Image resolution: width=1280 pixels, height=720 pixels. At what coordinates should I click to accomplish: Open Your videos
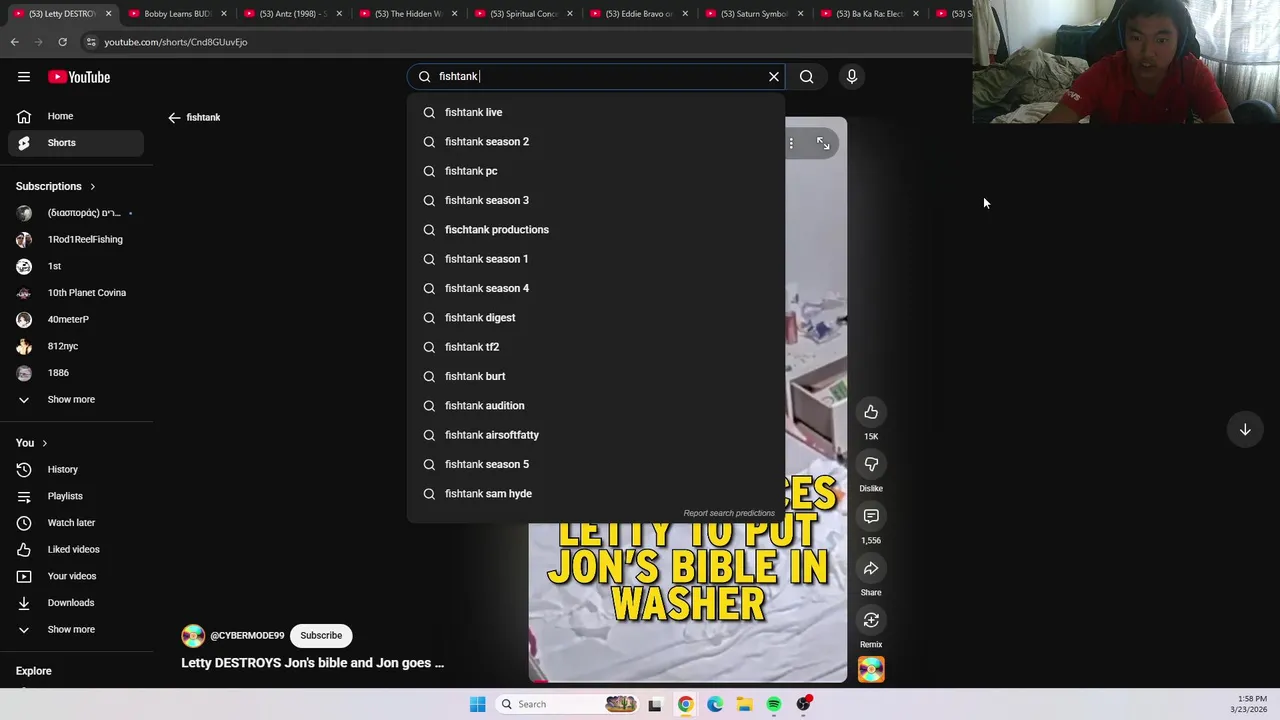coord(76,576)
